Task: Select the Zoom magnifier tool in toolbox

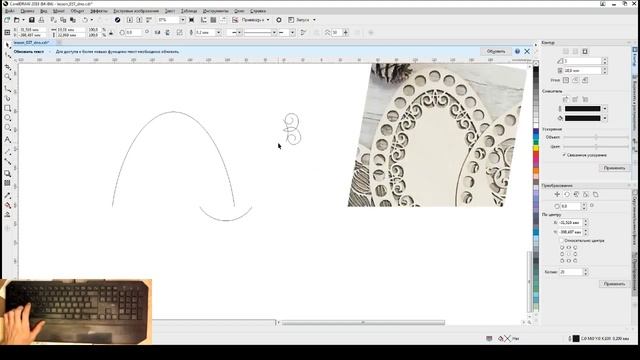Action: tap(7, 77)
